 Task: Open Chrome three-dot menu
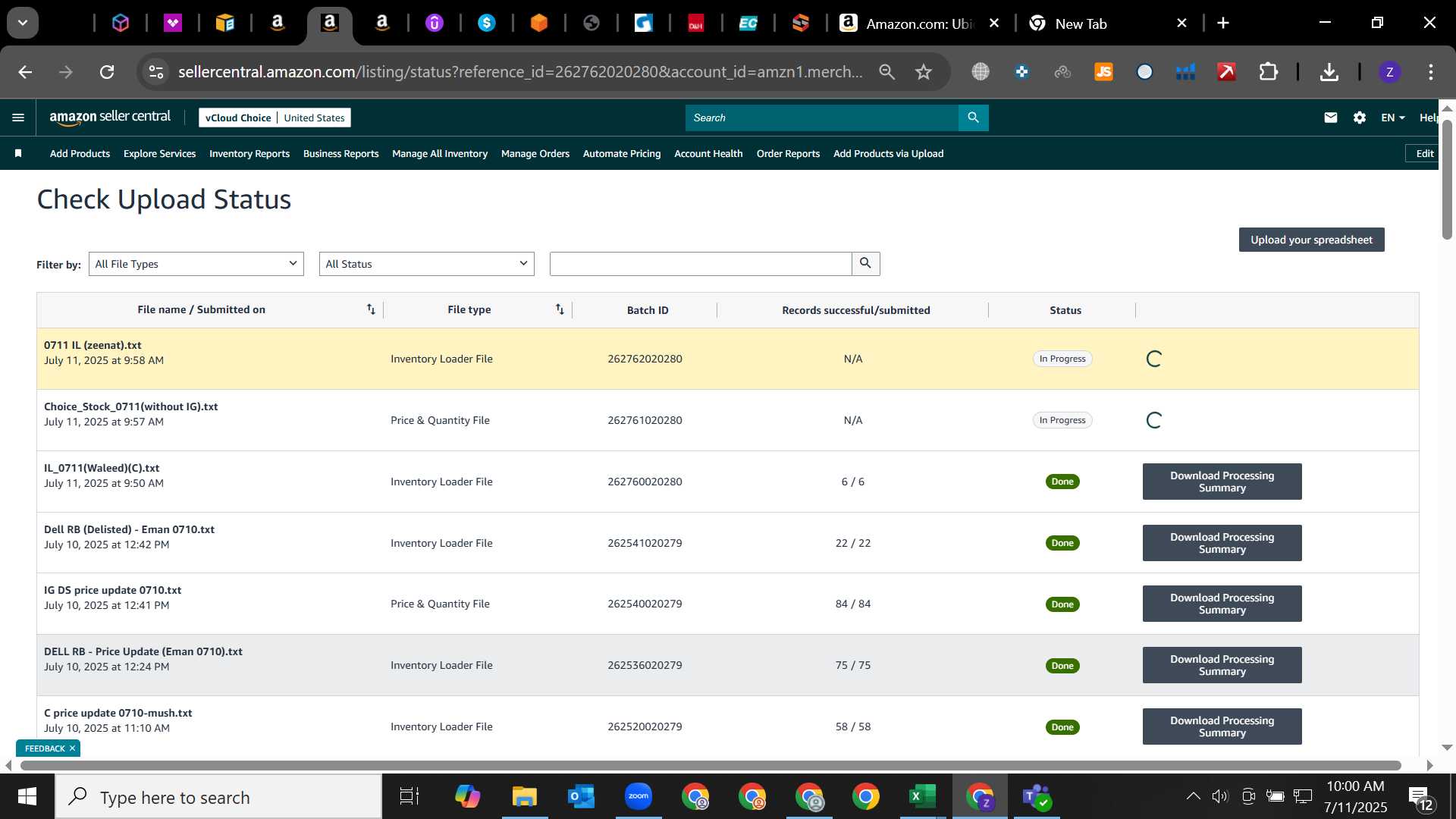[x=1430, y=72]
